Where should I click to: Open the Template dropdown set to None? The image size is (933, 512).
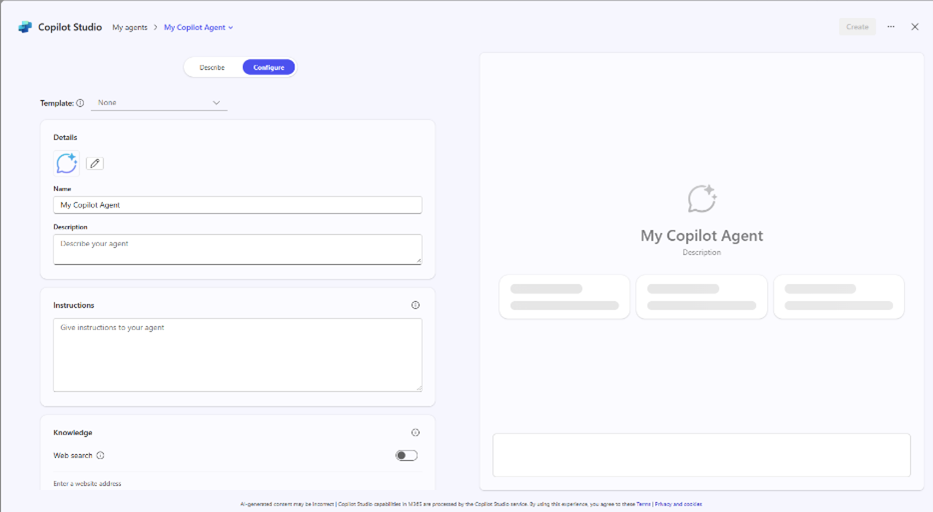tap(159, 103)
